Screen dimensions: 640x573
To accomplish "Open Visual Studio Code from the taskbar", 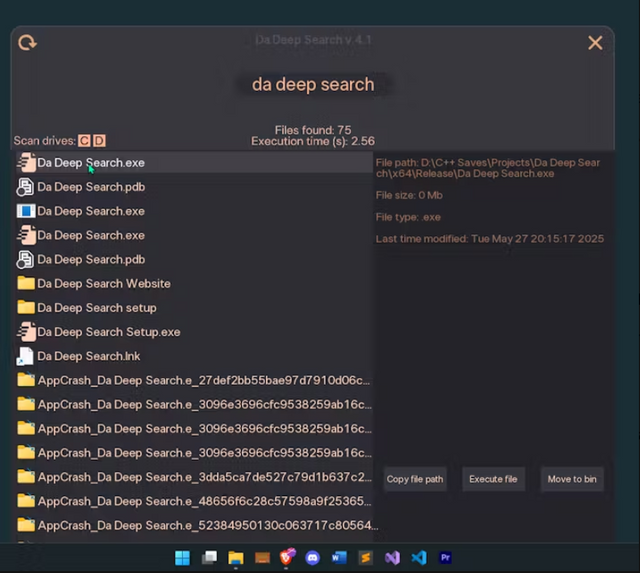I will pos(419,558).
